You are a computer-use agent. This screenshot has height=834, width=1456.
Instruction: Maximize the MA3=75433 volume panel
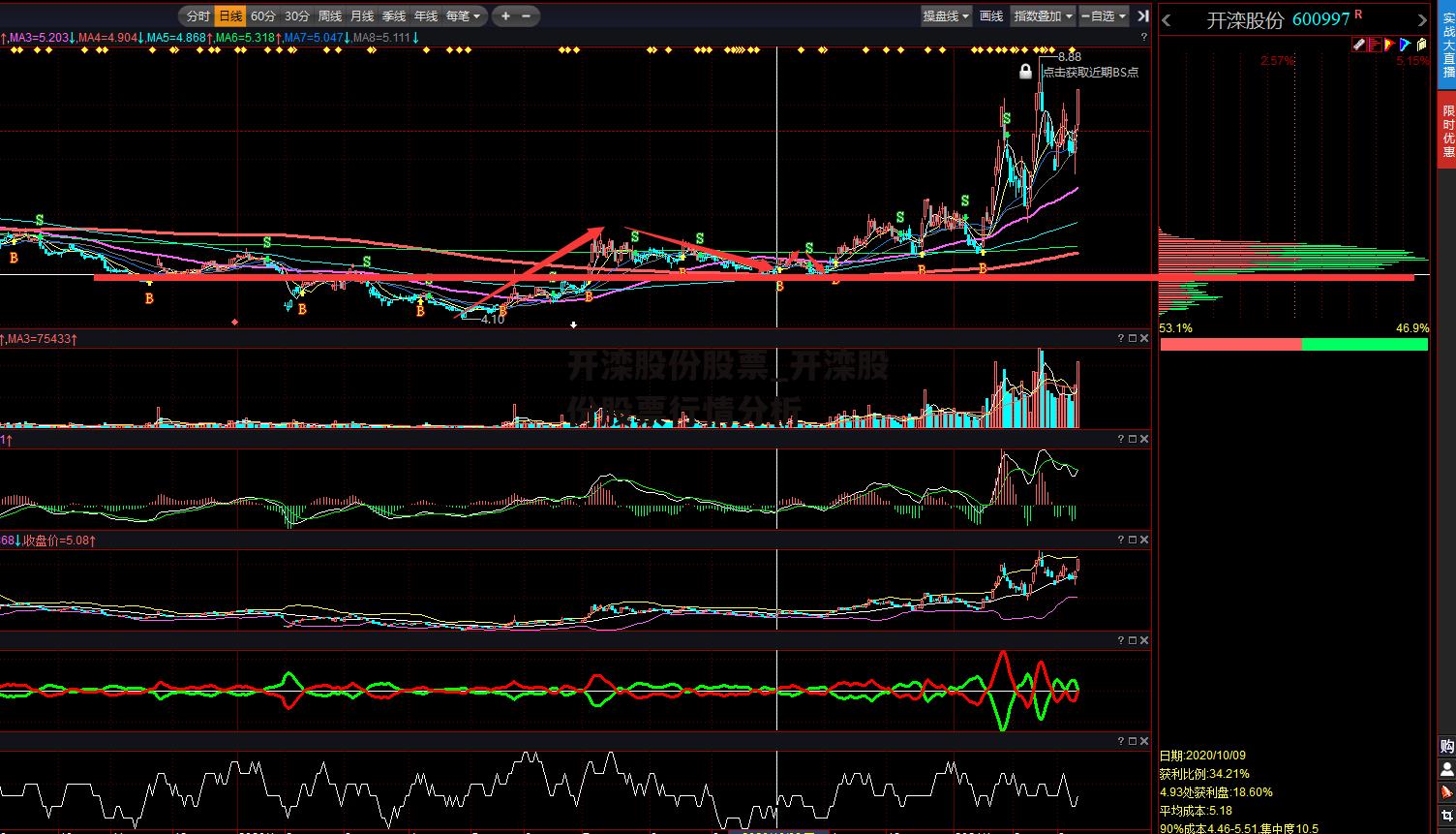coord(1133,338)
